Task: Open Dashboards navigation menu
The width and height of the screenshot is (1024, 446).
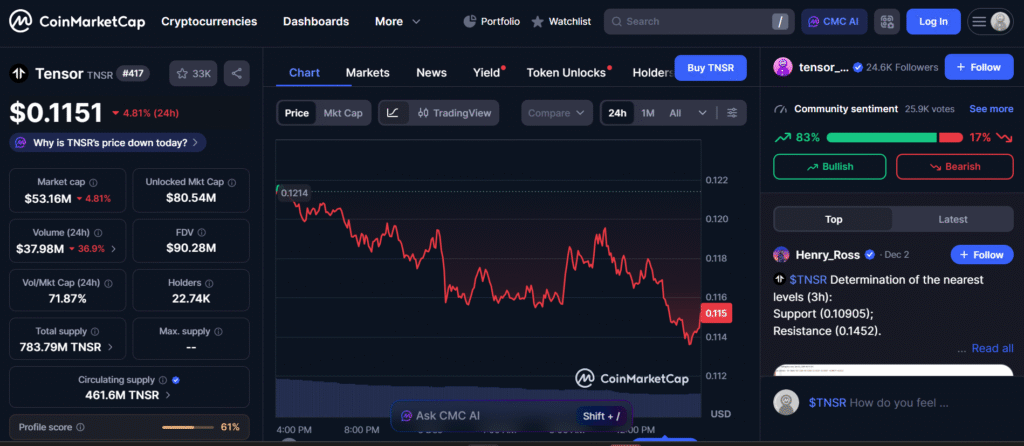Action: point(316,22)
